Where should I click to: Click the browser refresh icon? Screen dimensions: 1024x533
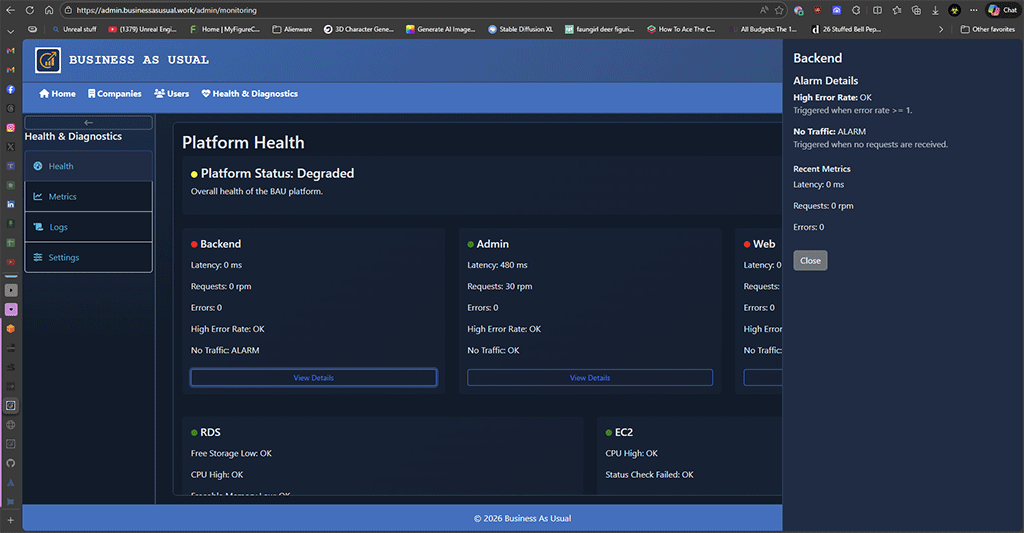point(48,10)
